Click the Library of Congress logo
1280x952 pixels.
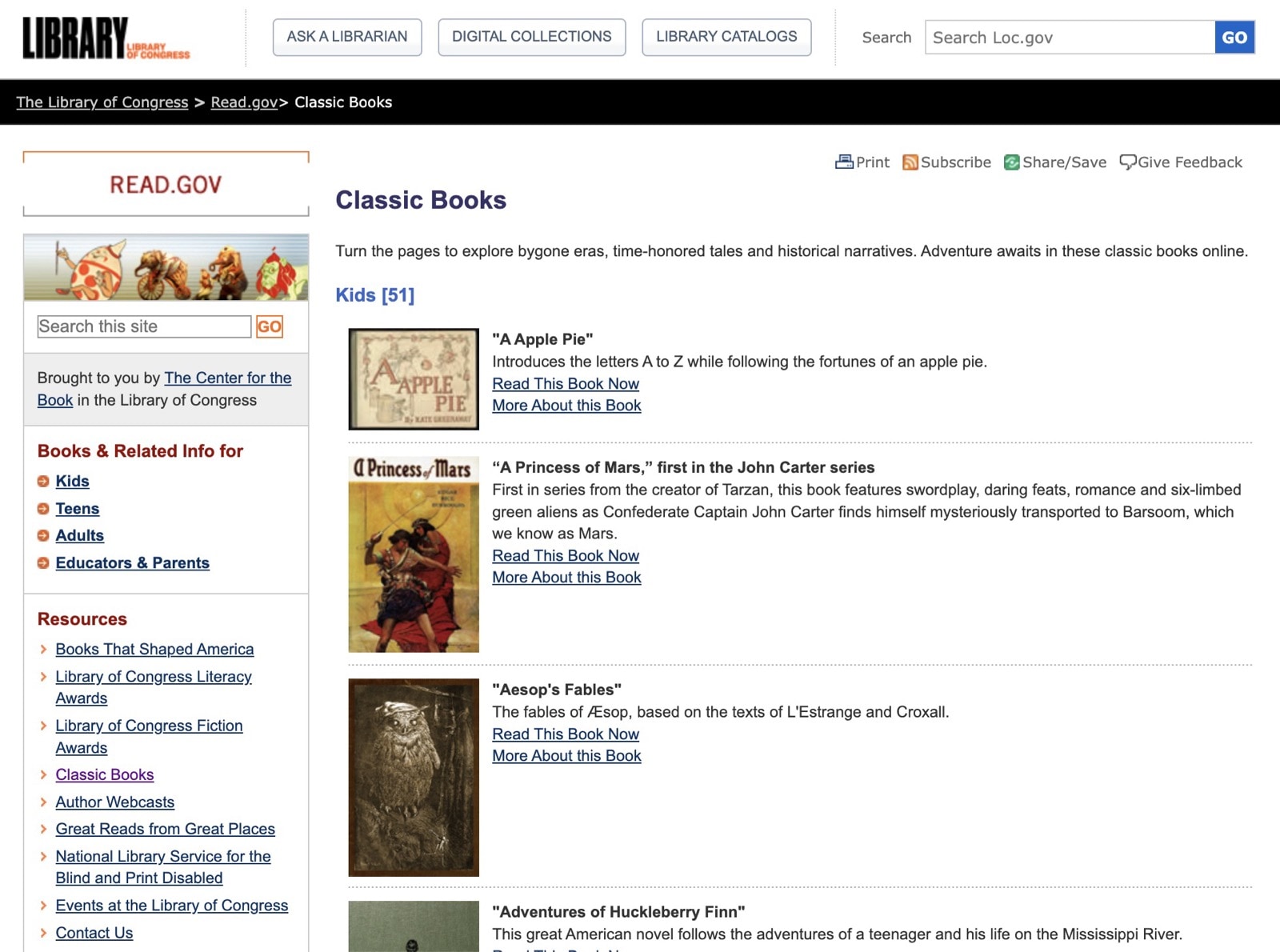tap(106, 38)
